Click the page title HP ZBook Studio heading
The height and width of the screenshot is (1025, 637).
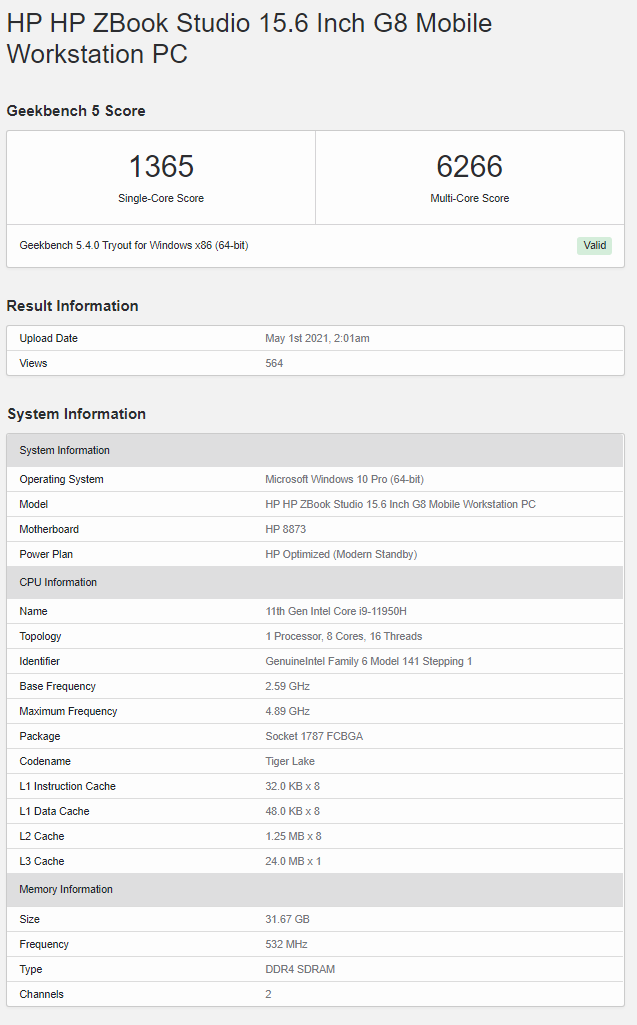(249, 39)
